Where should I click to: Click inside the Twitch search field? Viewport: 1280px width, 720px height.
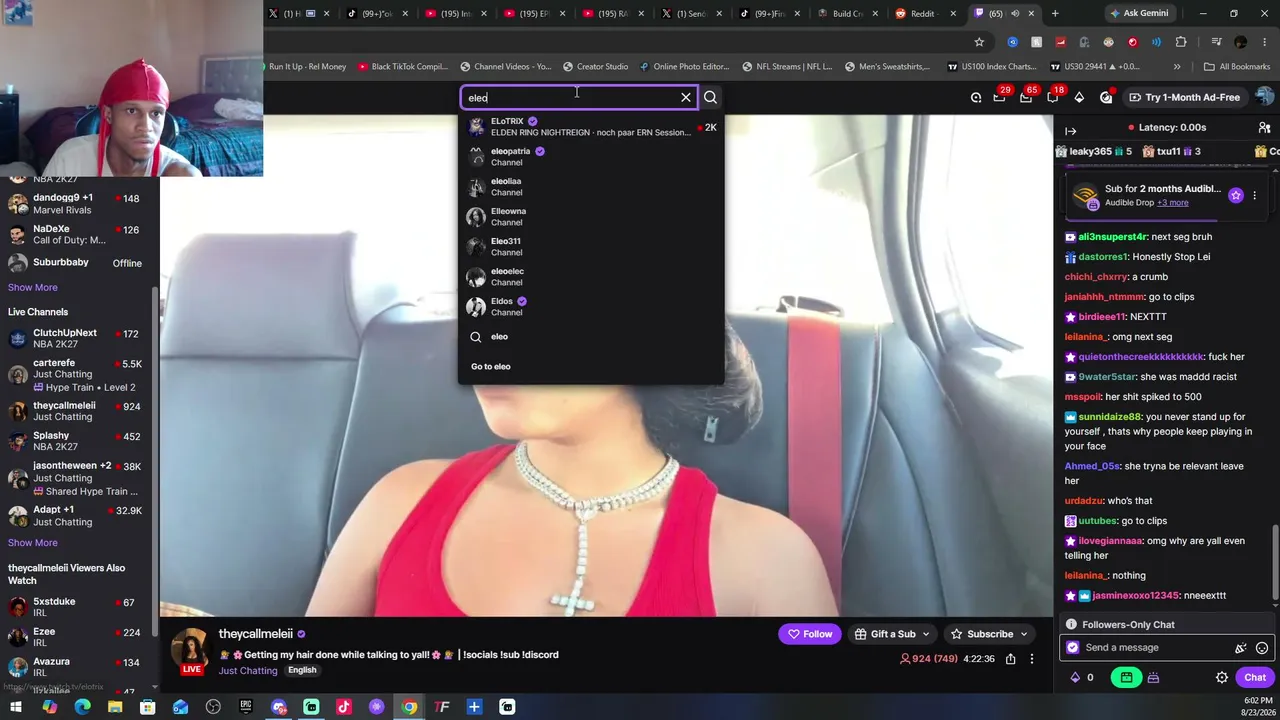point(571,97)
